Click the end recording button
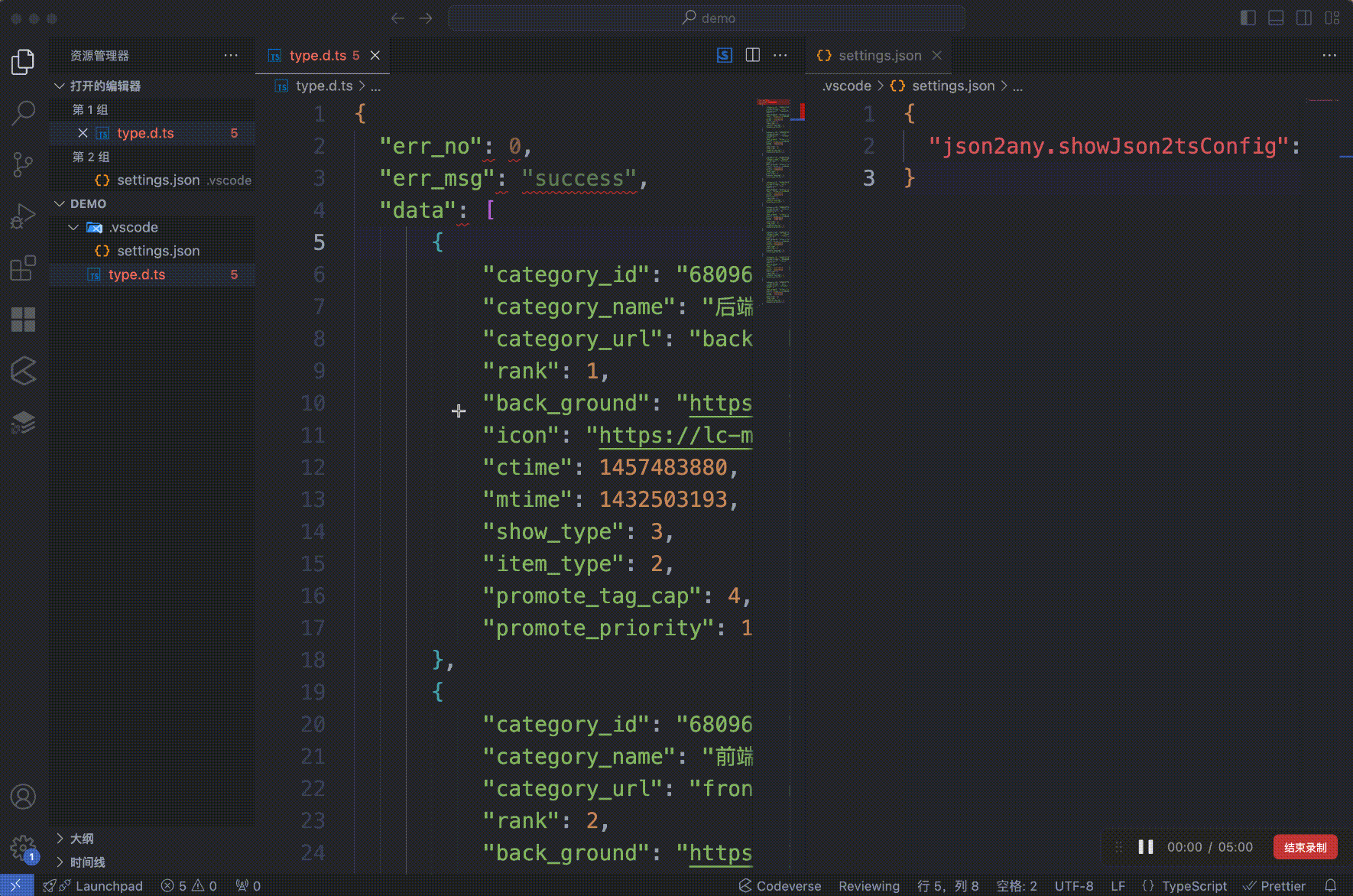This screenshot has height=896, width=1353. [x=1305, y=847]
